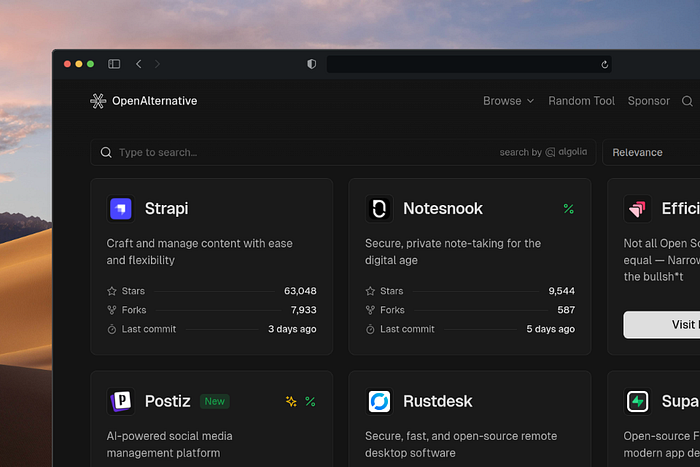Open the Algolia search-by link
This screenshot has width=700, height=467.
pyautogui.click(x=543, y=152)
